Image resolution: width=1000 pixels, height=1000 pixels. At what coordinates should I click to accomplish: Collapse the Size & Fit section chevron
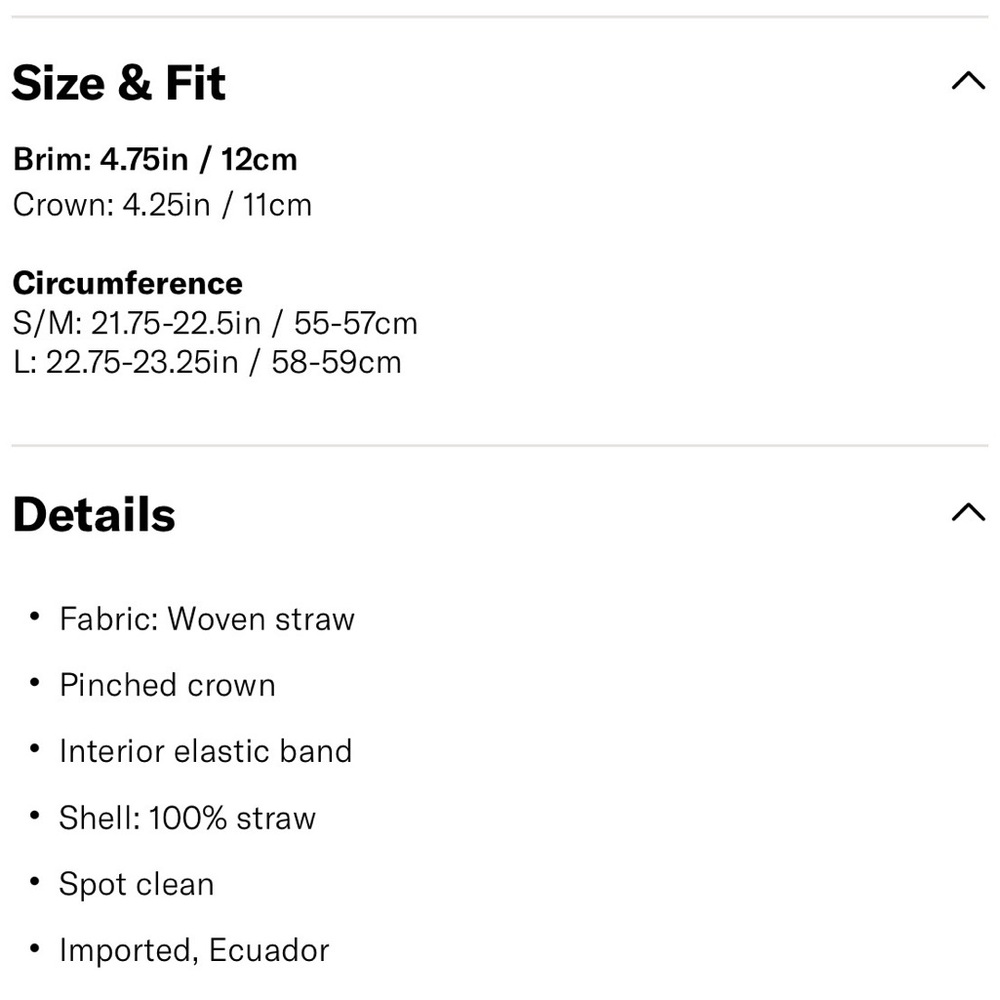click(x=968, y=81)
